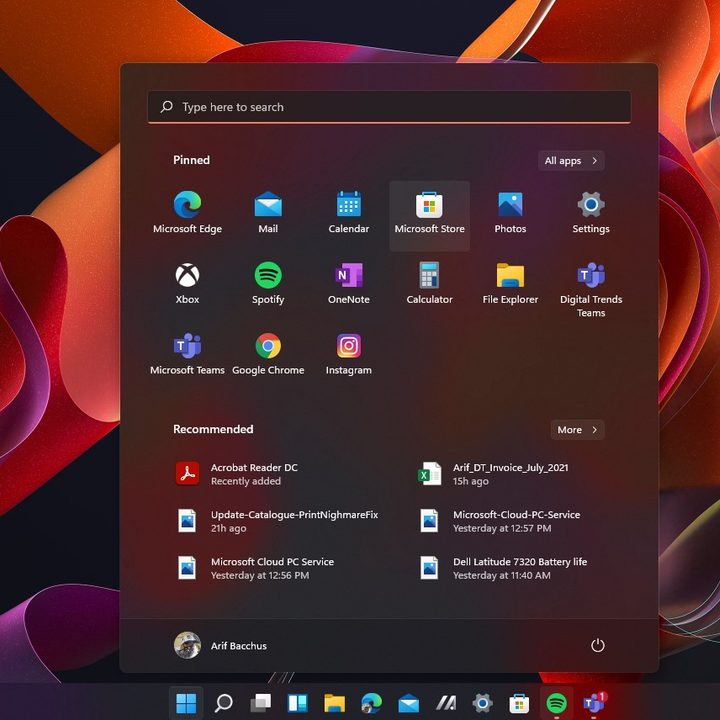The width and height of the screenshot is (720, 720).
Task: Expand More recommended items
Action: coord(577,430)
